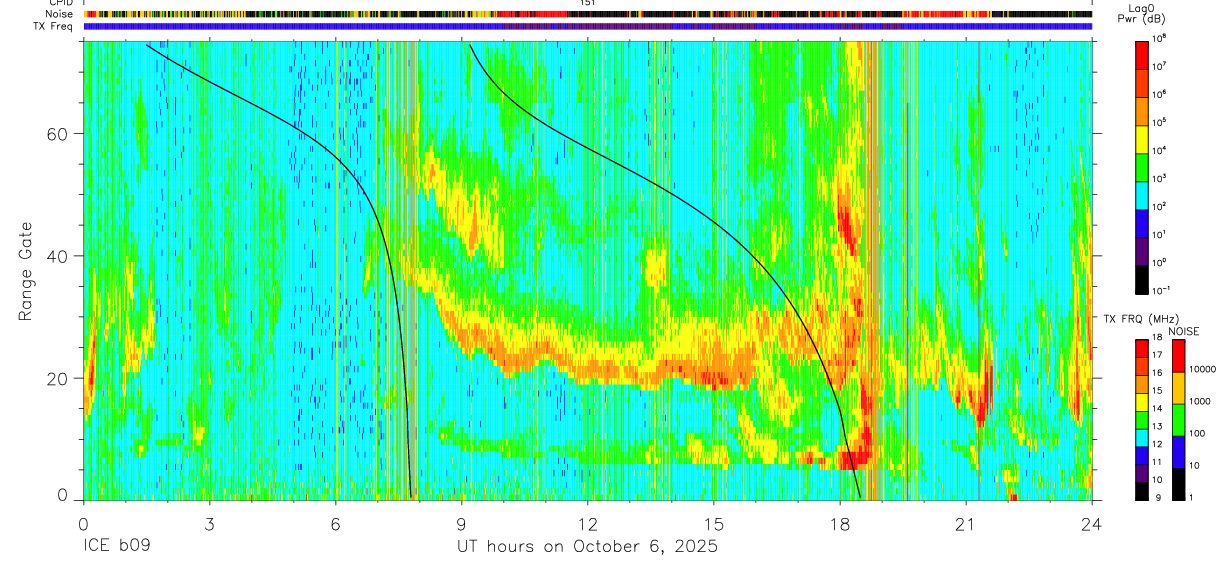Click the x-axis tick label '6'
Viewport: 1228px width, 567px height.
336,524
